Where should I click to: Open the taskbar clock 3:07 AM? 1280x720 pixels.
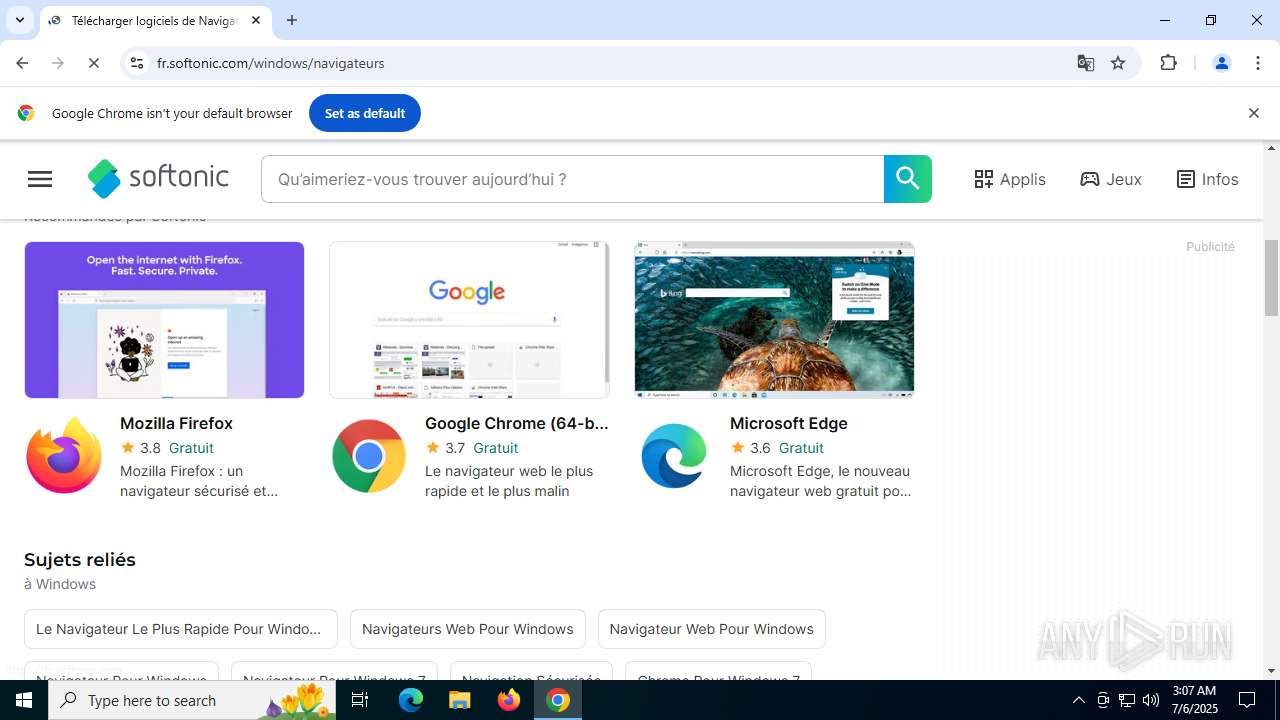pyautogui.click(x=1194, y=700)
